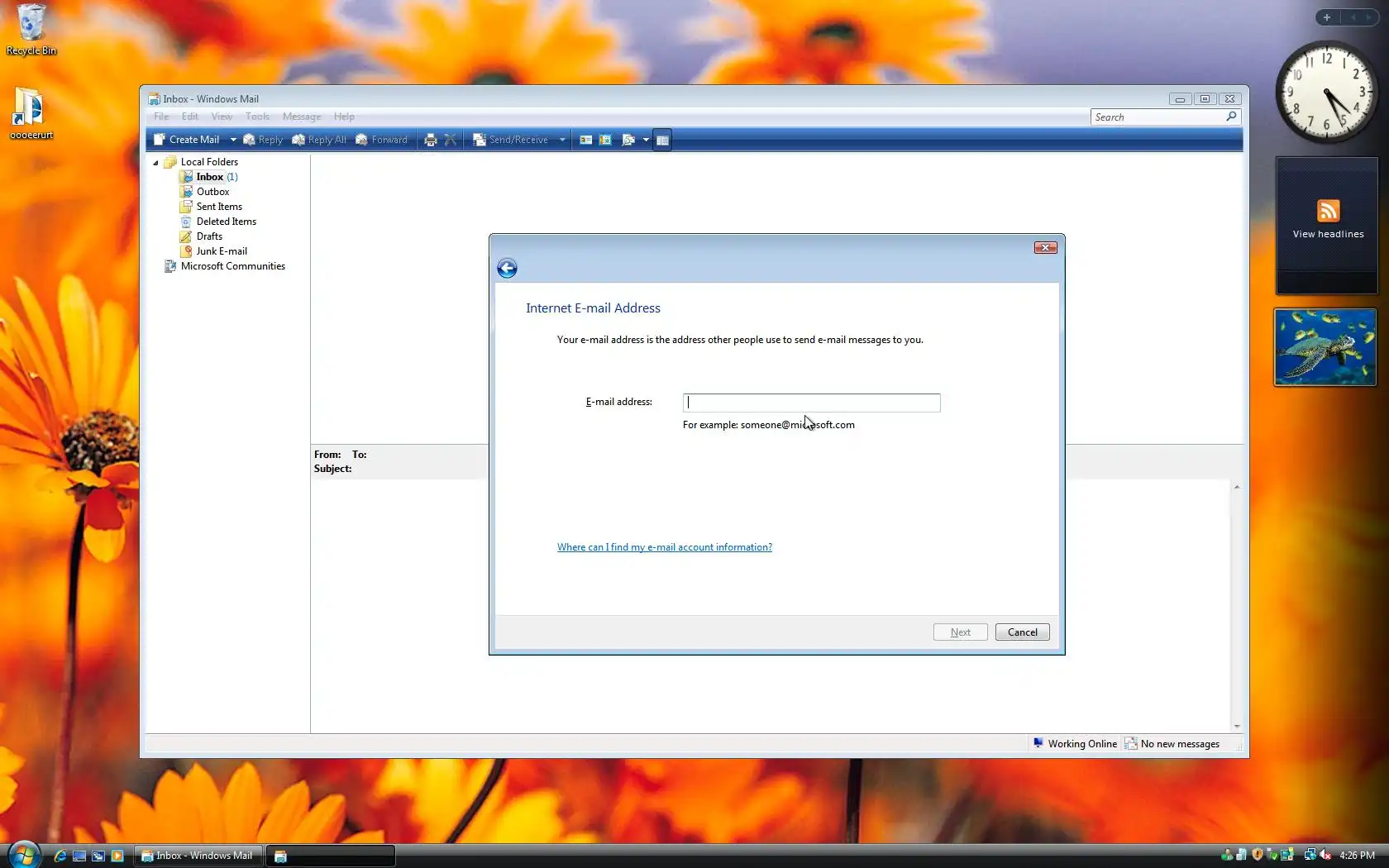Click the No new messages status entry

[x=1172, y=744]
